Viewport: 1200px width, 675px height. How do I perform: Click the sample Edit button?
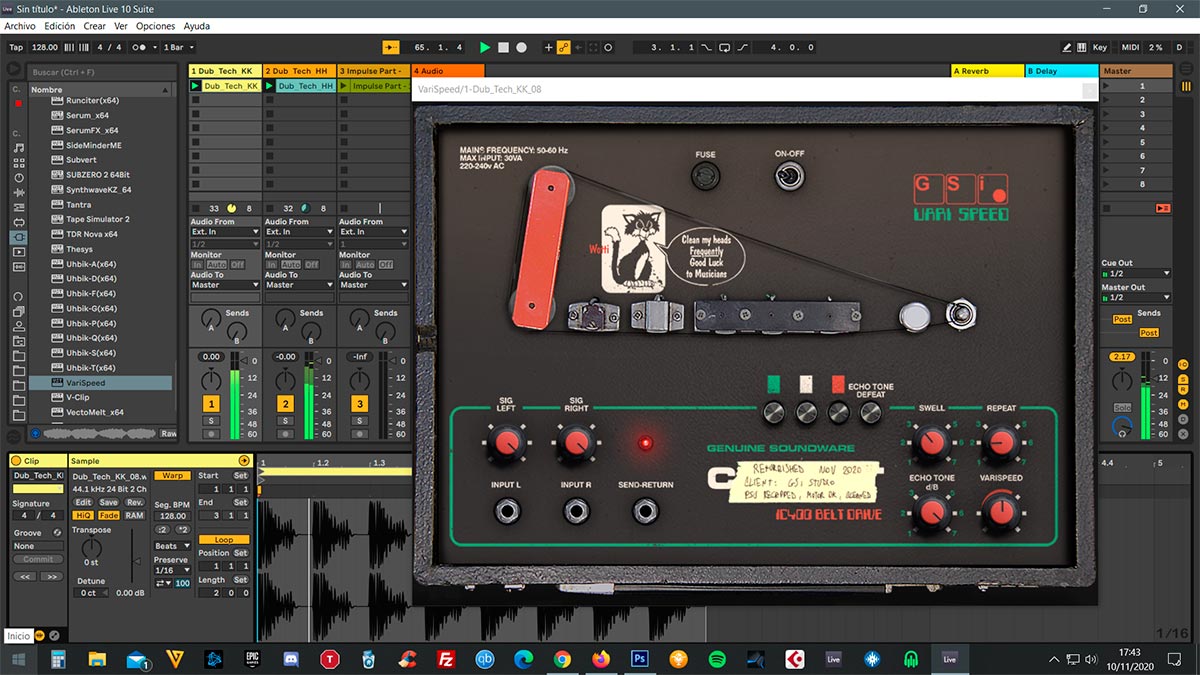(83, 502)
